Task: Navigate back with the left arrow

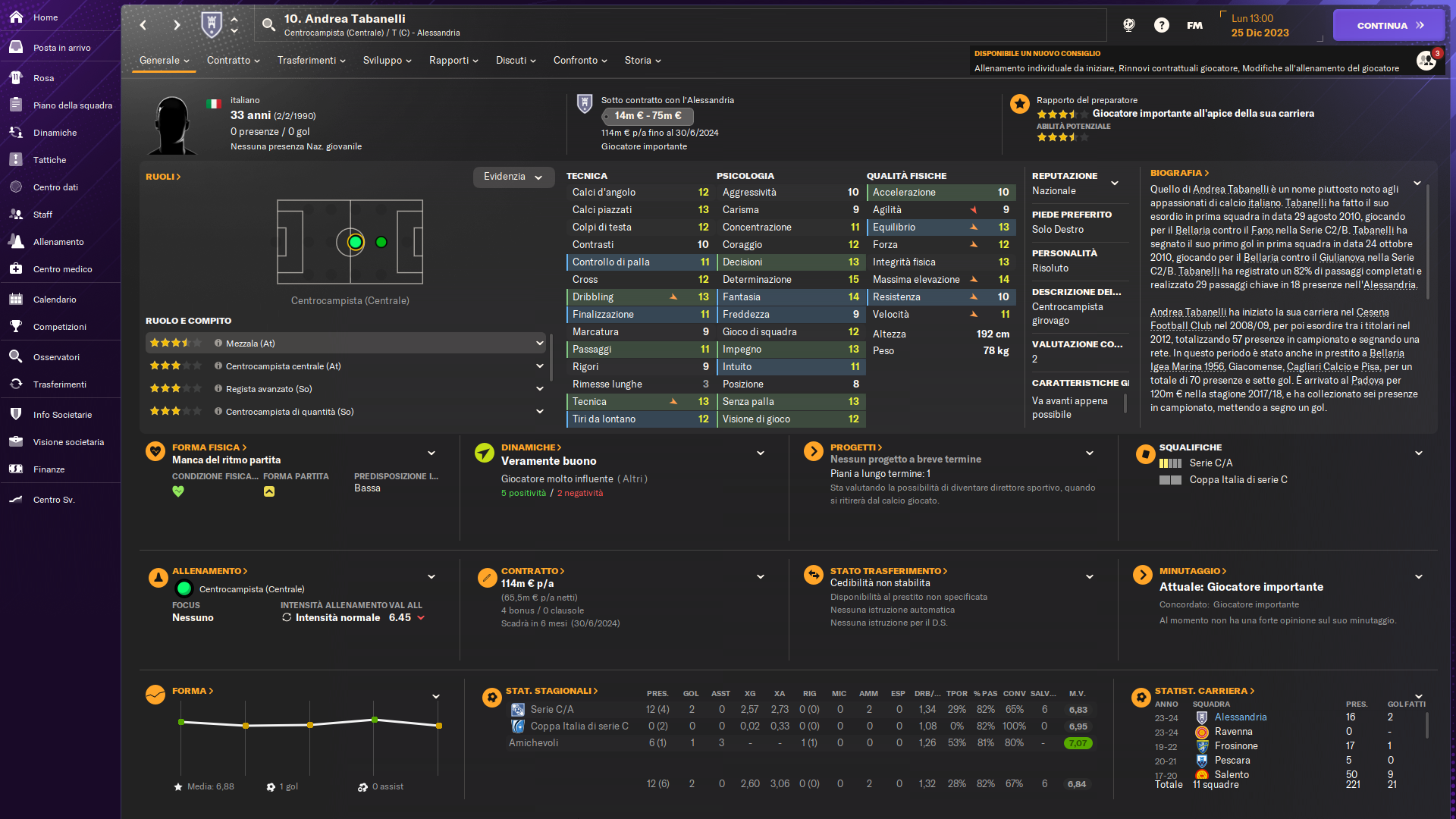Action: 143,25
